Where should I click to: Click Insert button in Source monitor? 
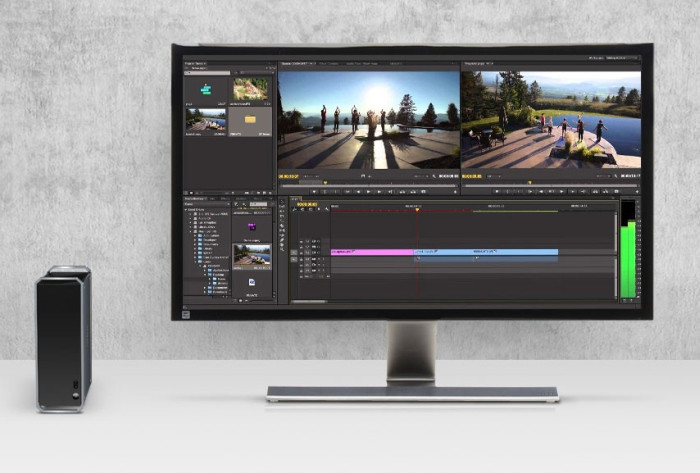[402, 191]
